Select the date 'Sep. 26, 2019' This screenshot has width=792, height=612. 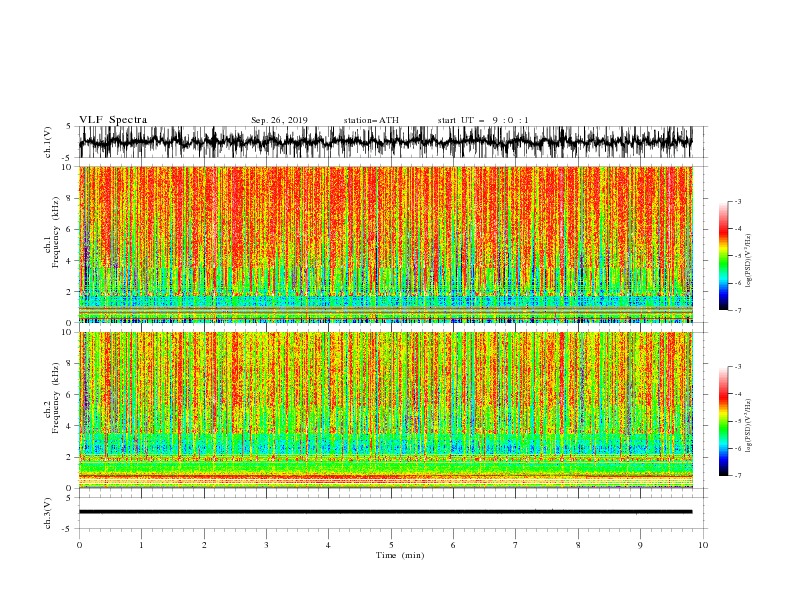point(279,120)
